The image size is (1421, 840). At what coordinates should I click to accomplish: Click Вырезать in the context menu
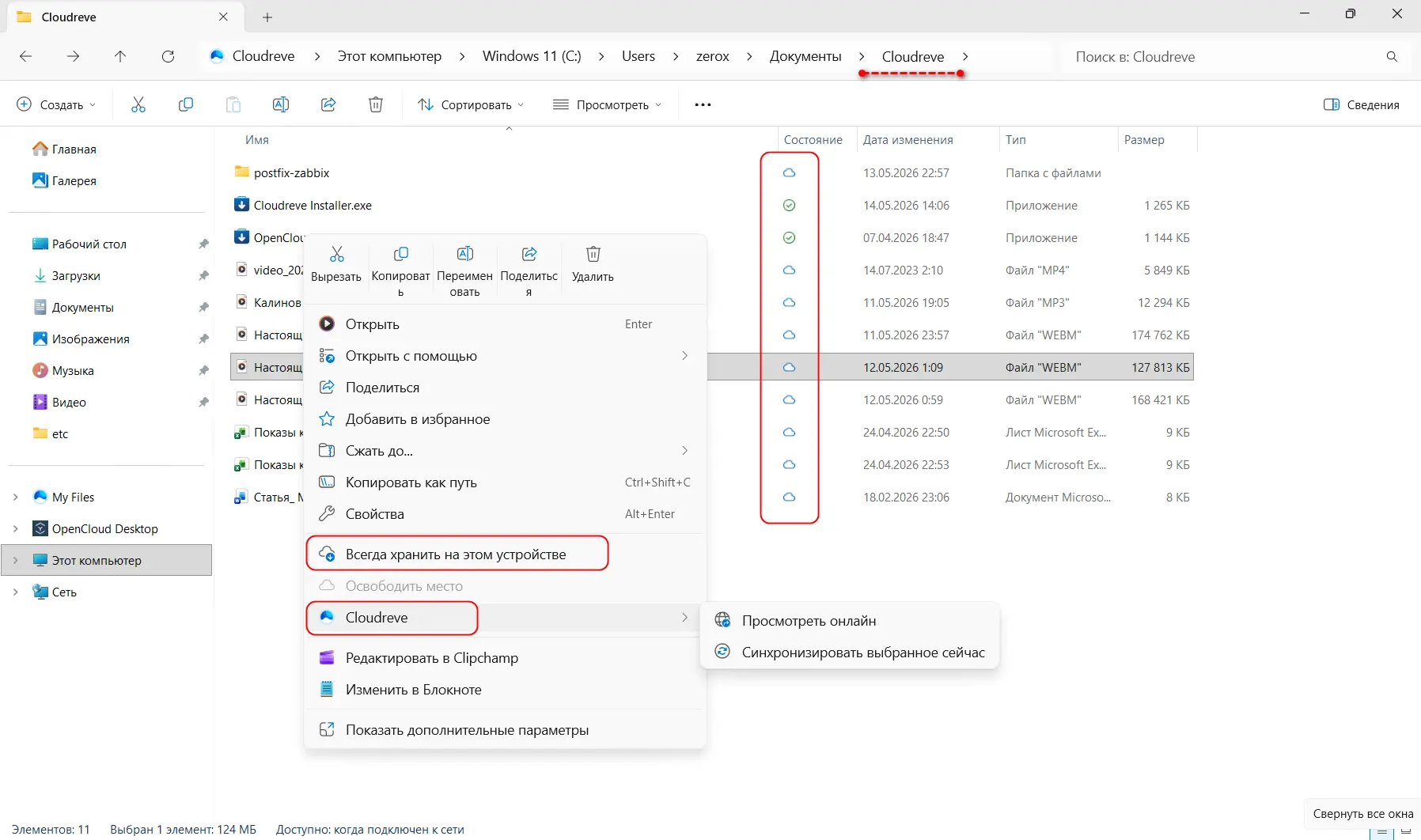336,265
